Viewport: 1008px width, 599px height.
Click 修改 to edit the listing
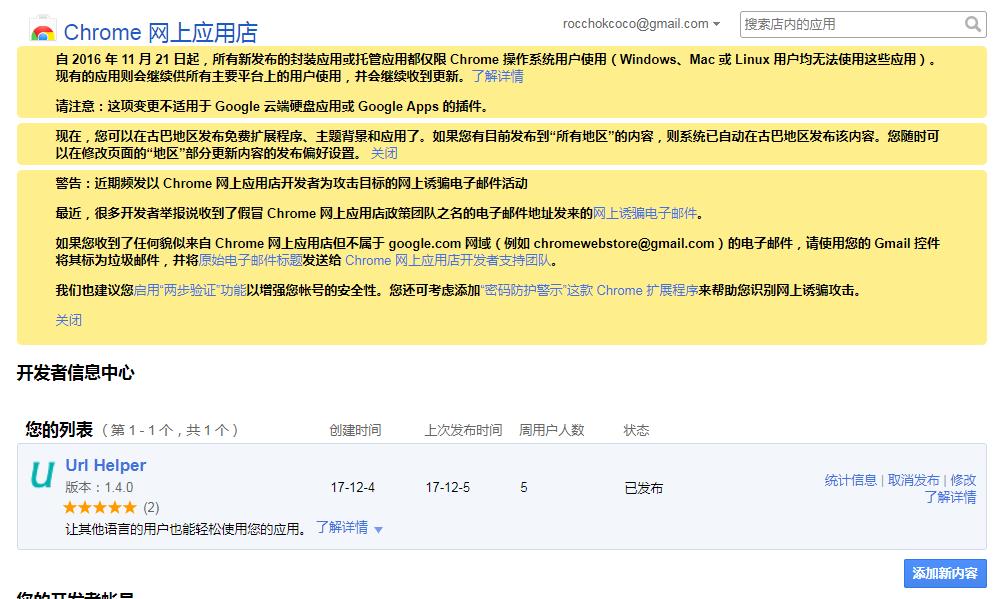pos(962,480)
